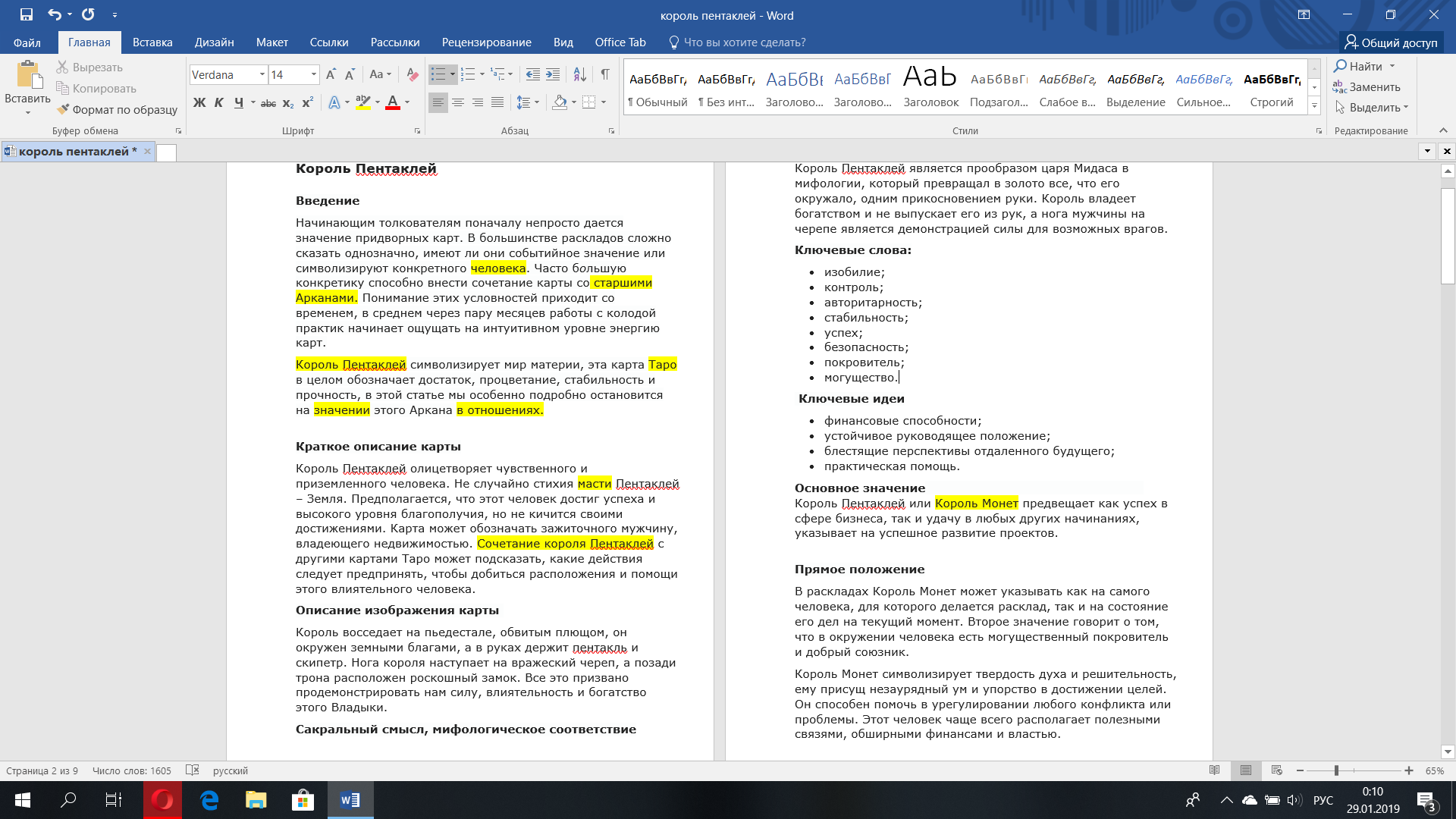Switch to the Вставка ribbon tab

(x=152, y=42)
